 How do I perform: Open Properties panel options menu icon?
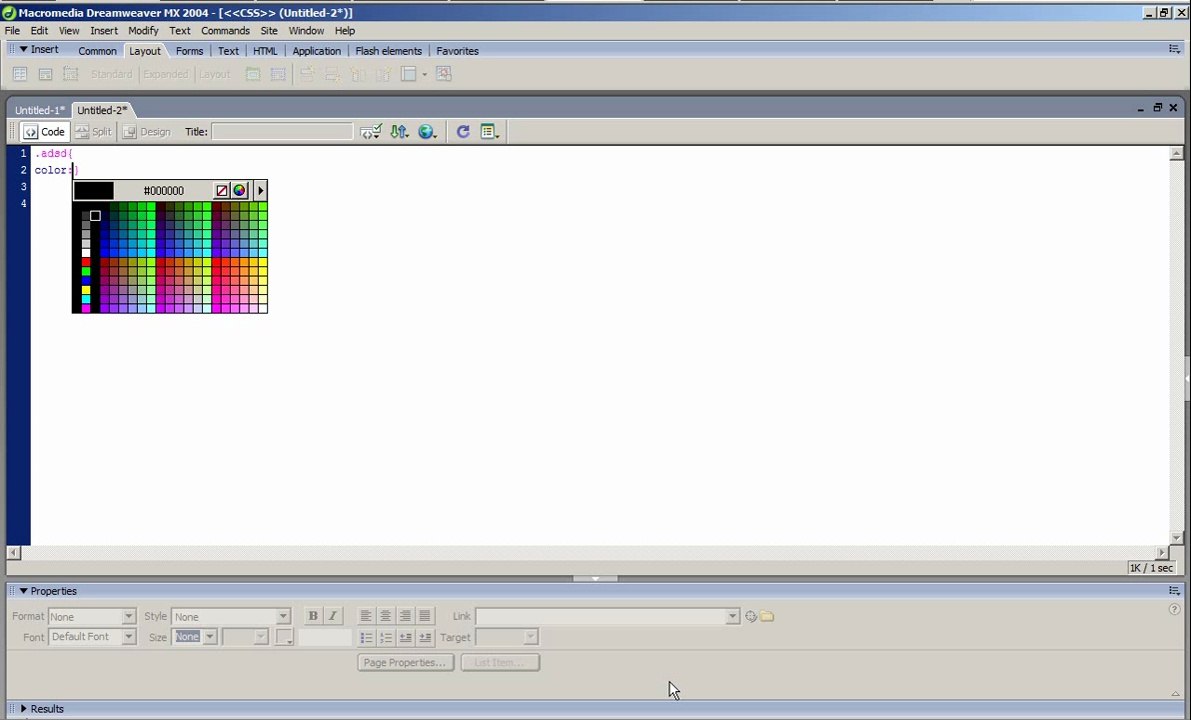(x=1174, y=590)
